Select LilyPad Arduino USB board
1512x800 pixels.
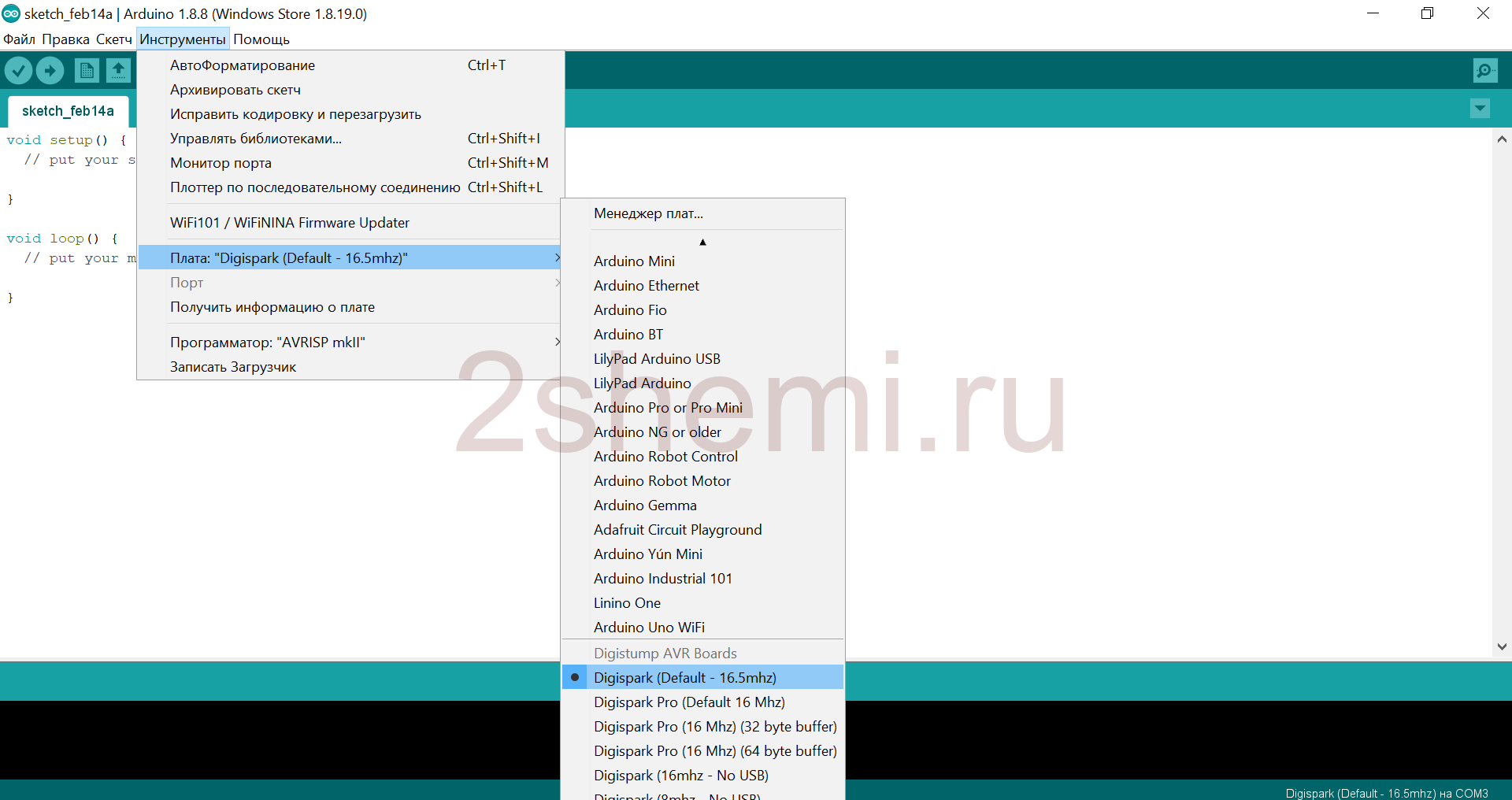point(702,359)
